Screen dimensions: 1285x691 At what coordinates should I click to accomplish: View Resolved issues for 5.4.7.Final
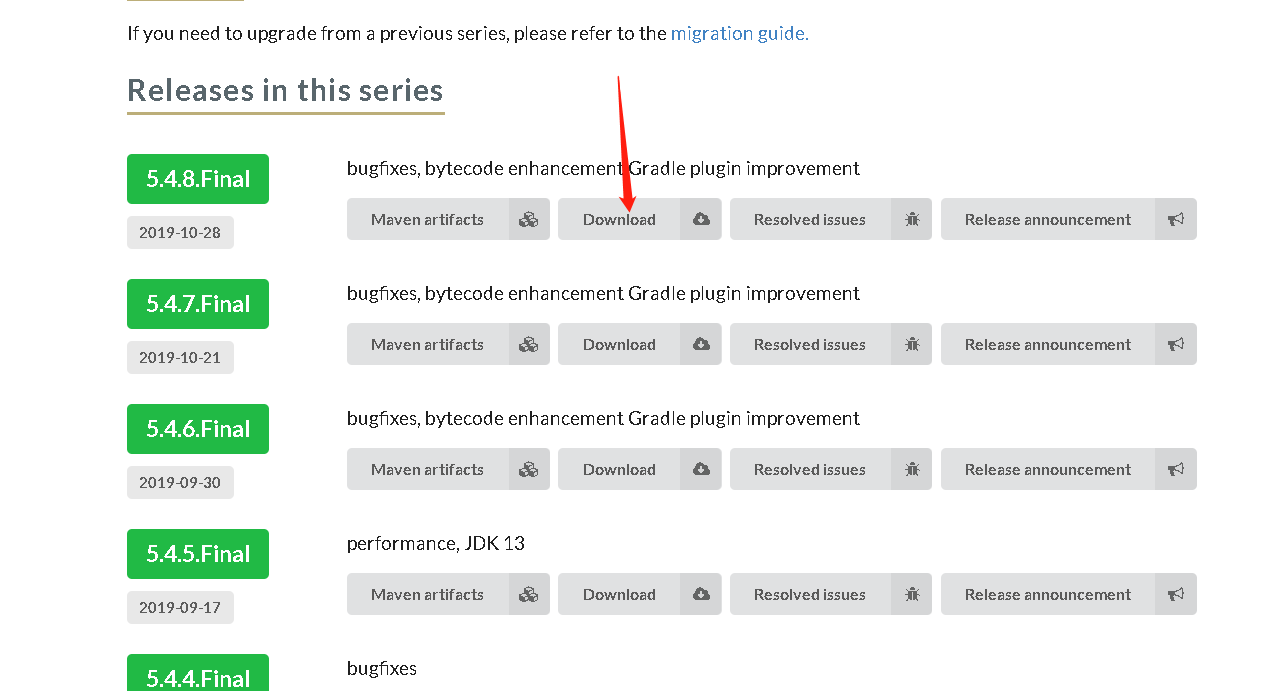click(x=809, y=344)
